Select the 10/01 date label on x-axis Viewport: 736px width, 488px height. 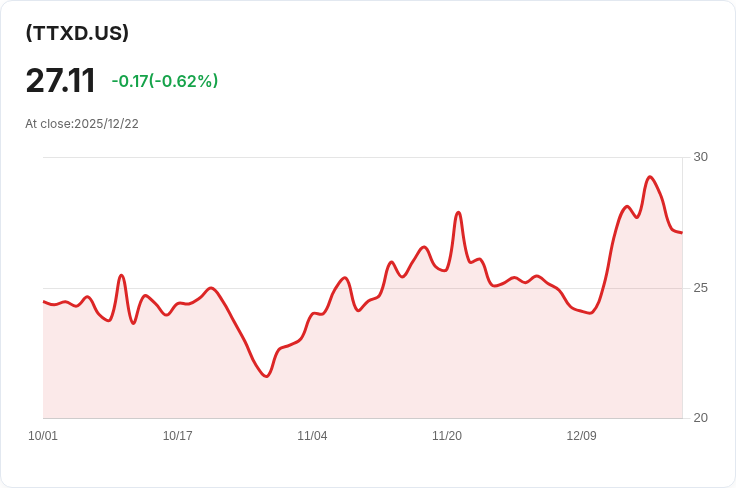click(x=43, y=436)
